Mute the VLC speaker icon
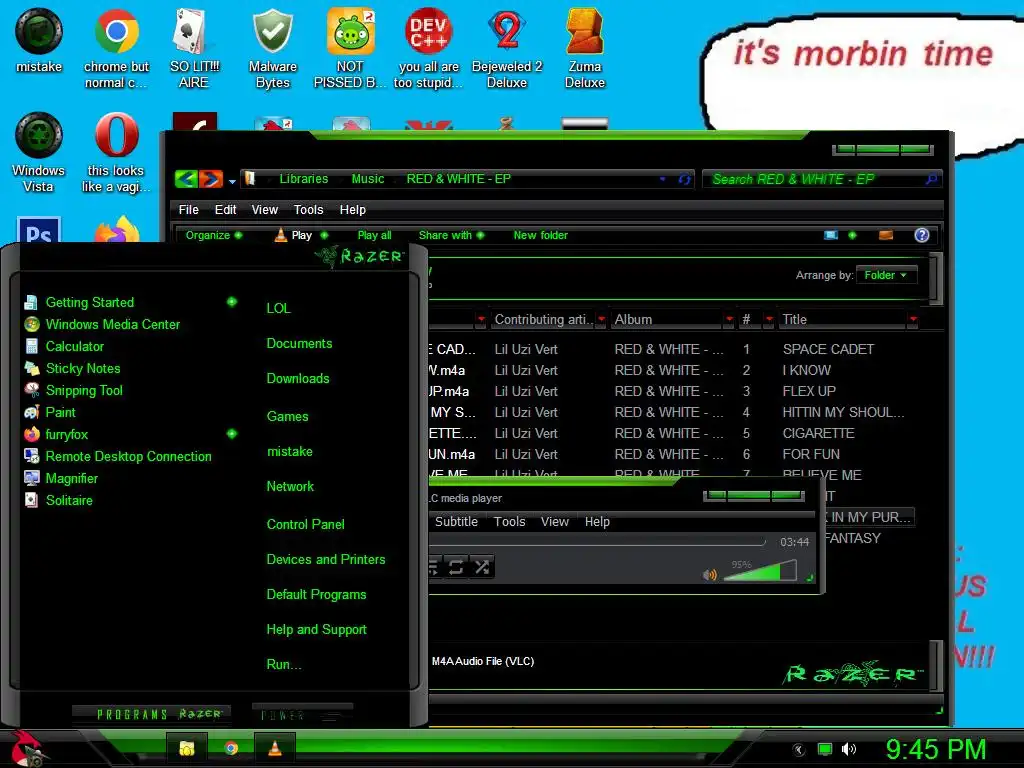Screen dimensions: 1024x768 [x=709, y=575]
